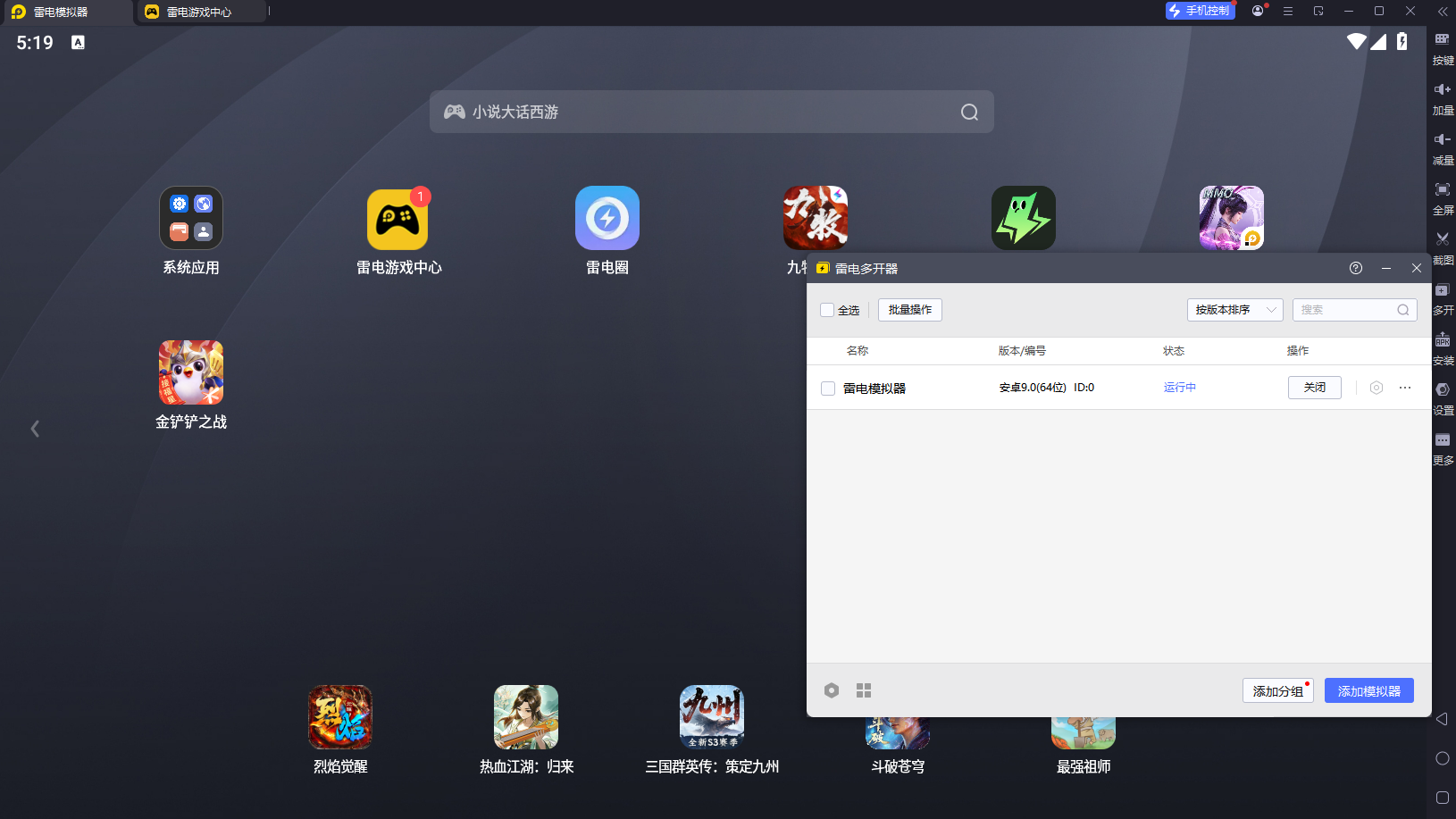Click the battery icon in Android status bar
Screen dimensions: 1456x819
1402,41
